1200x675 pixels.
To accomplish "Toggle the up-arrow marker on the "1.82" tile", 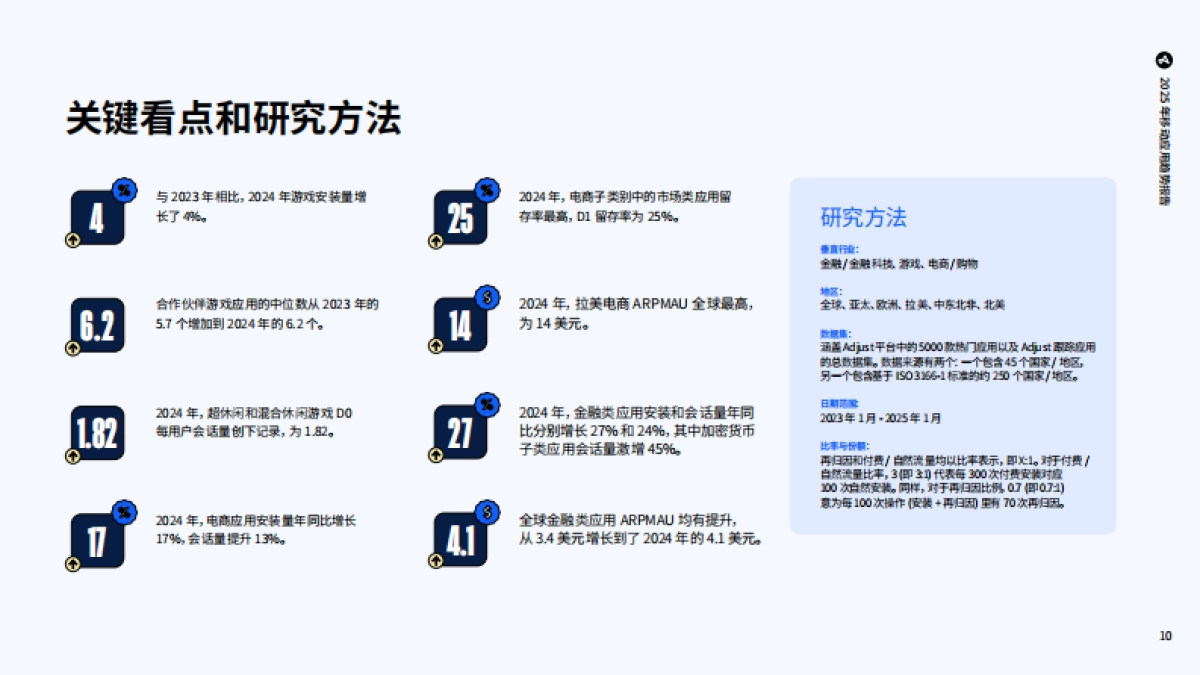I will 72,456.
